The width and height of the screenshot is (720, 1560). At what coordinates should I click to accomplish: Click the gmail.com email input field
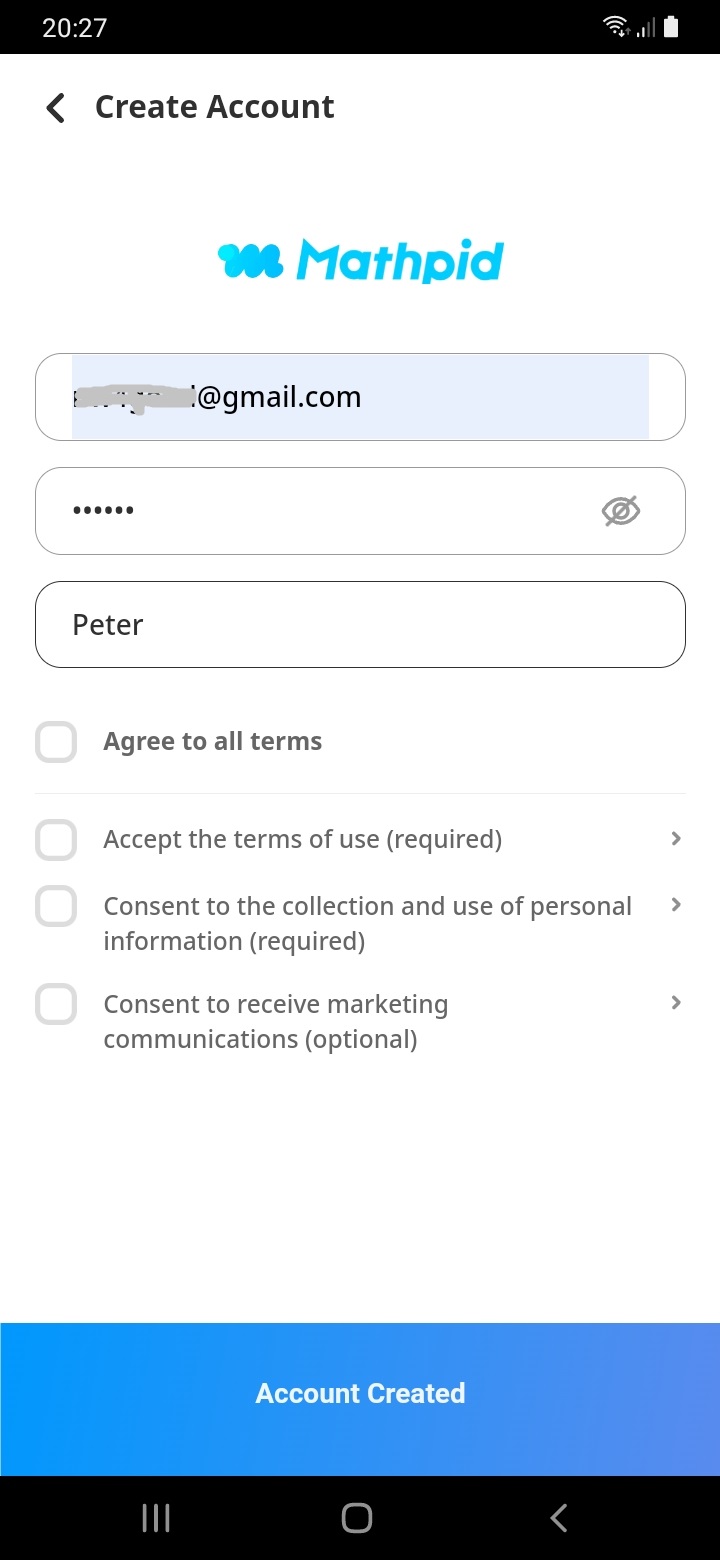click(360, 397)
